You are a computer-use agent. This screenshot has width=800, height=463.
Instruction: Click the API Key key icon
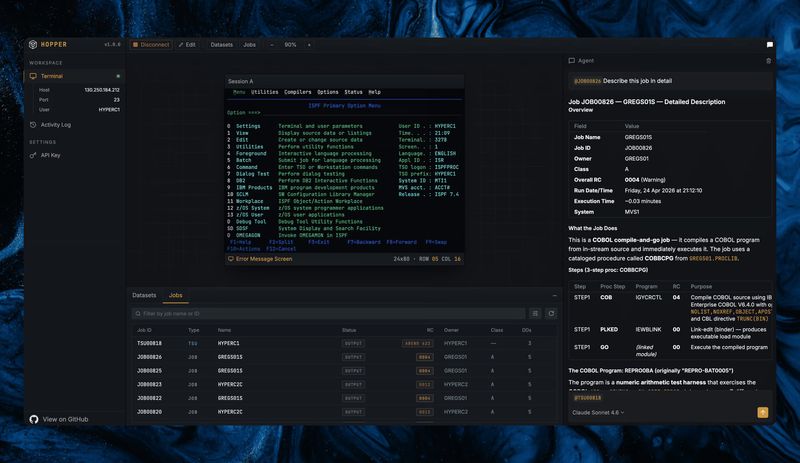(33, 155)
